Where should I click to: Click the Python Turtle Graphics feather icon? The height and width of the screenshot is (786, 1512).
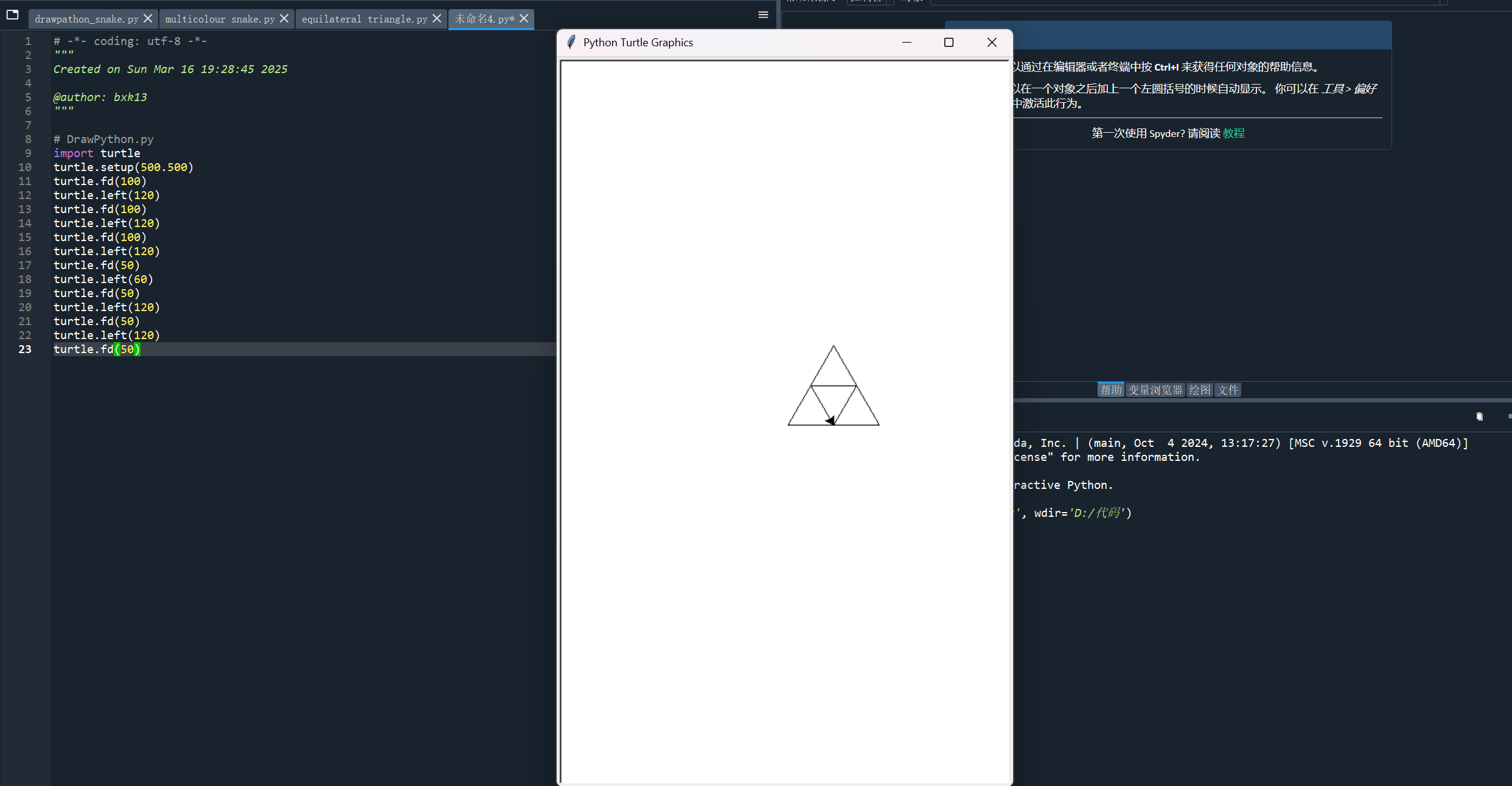(571, 42)
